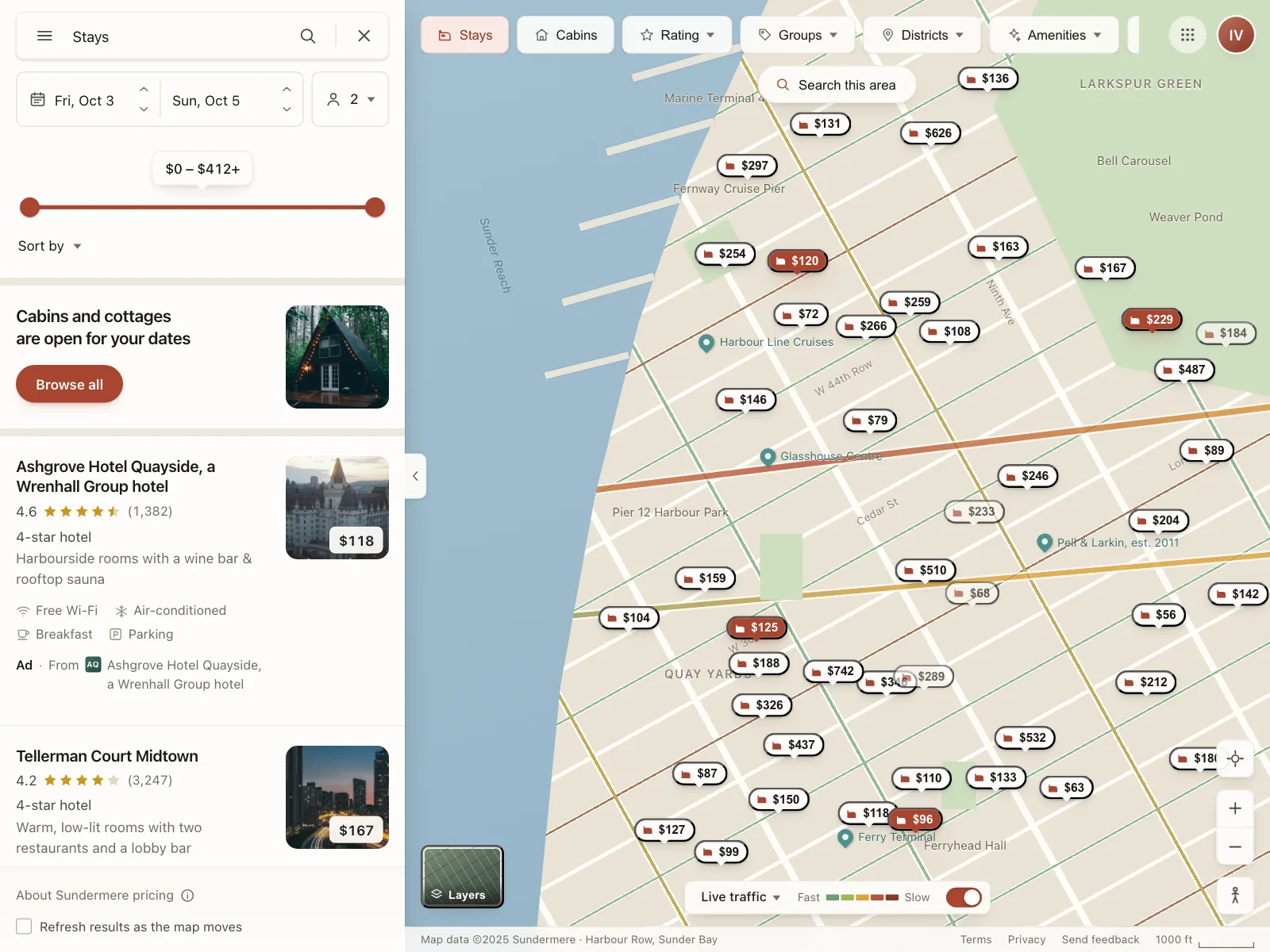This screenshot has width=1270, height=952.
Task: Select the $229 highlighted map marker
Action: [1152, 320]
